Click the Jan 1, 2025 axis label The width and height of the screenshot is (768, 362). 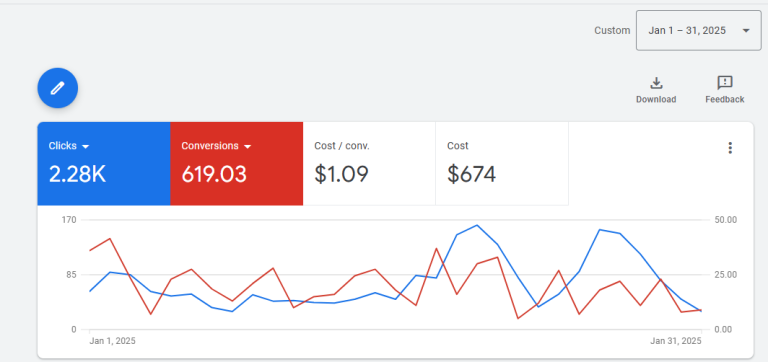(x=113, y=341)
